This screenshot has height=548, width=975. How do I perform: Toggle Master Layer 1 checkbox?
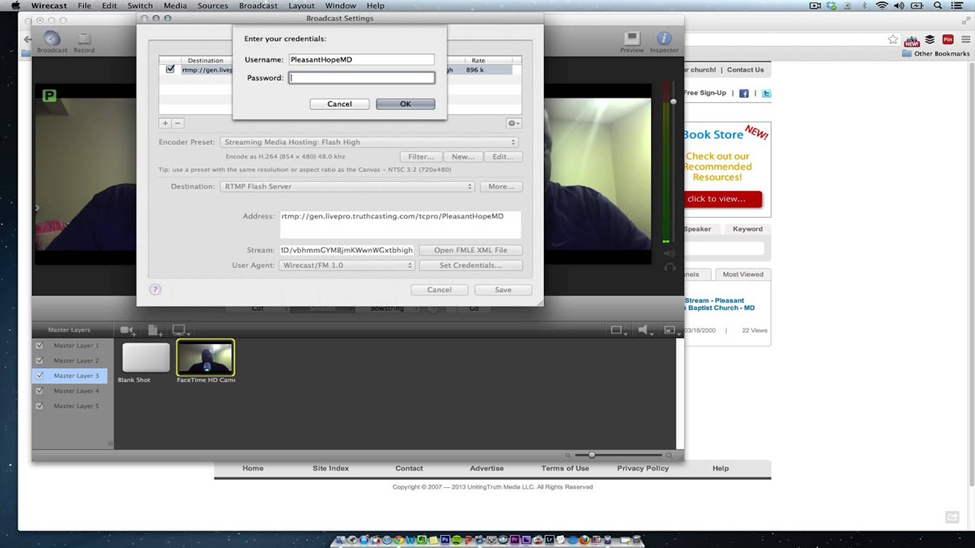[40, 345]
